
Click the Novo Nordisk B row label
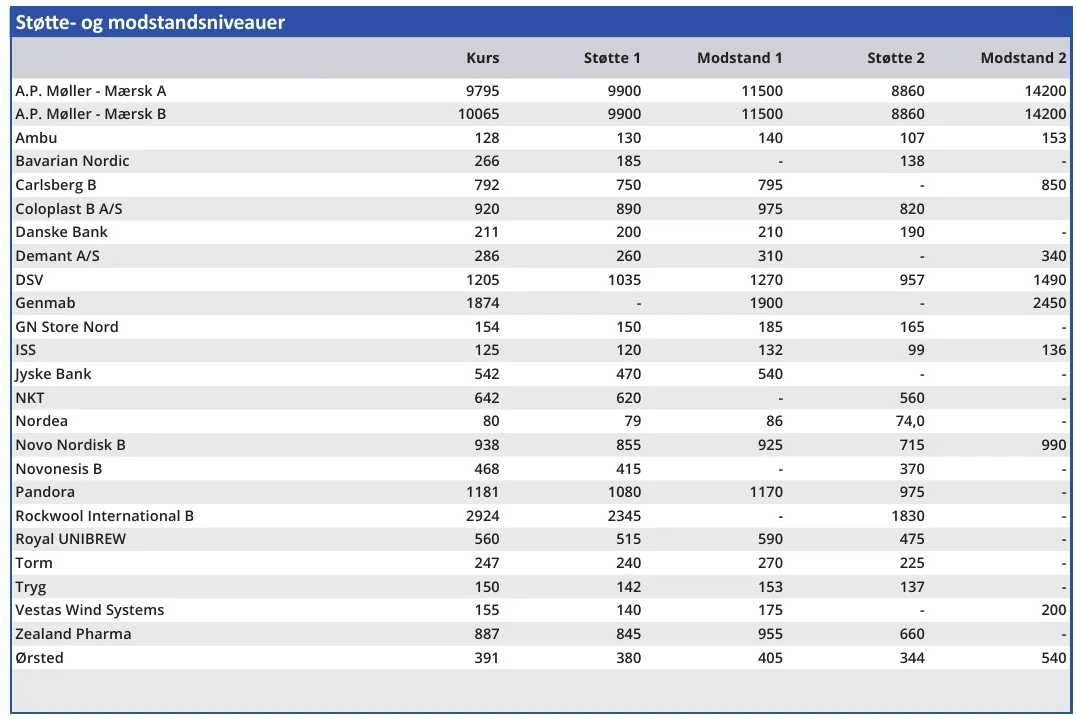click(70, 445)
